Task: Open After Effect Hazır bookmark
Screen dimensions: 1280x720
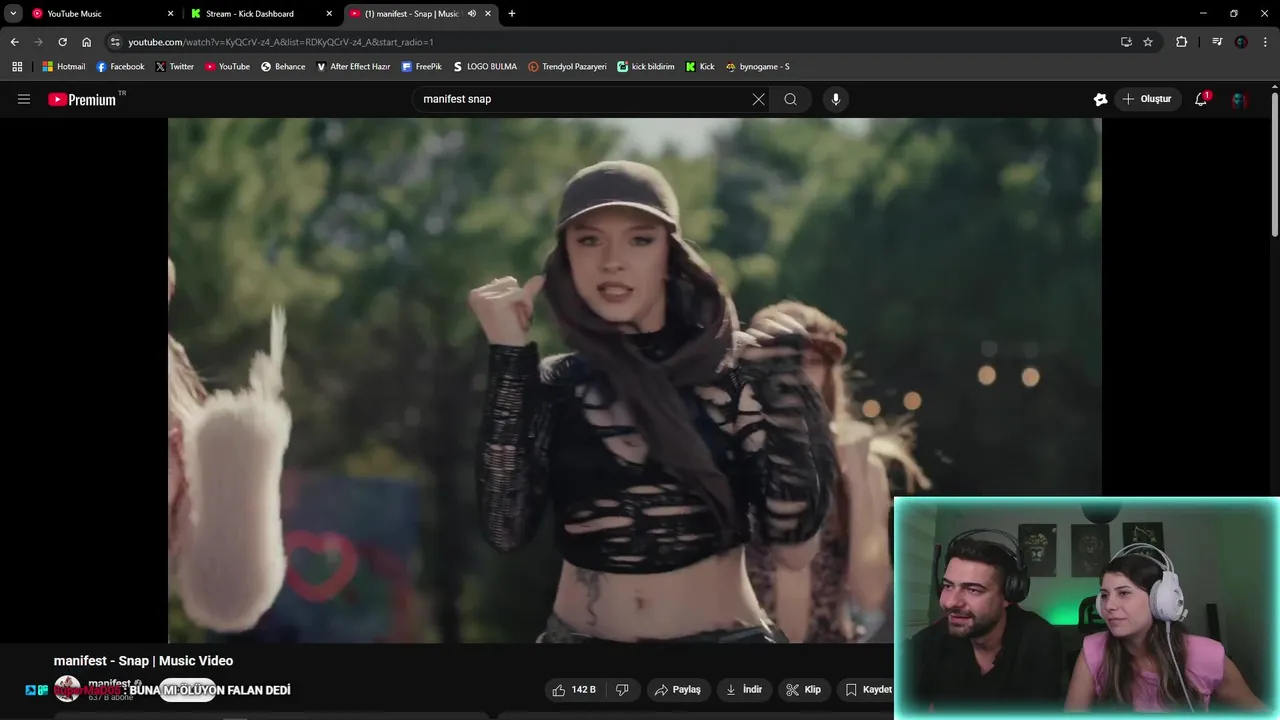Action: pos(353,67)
